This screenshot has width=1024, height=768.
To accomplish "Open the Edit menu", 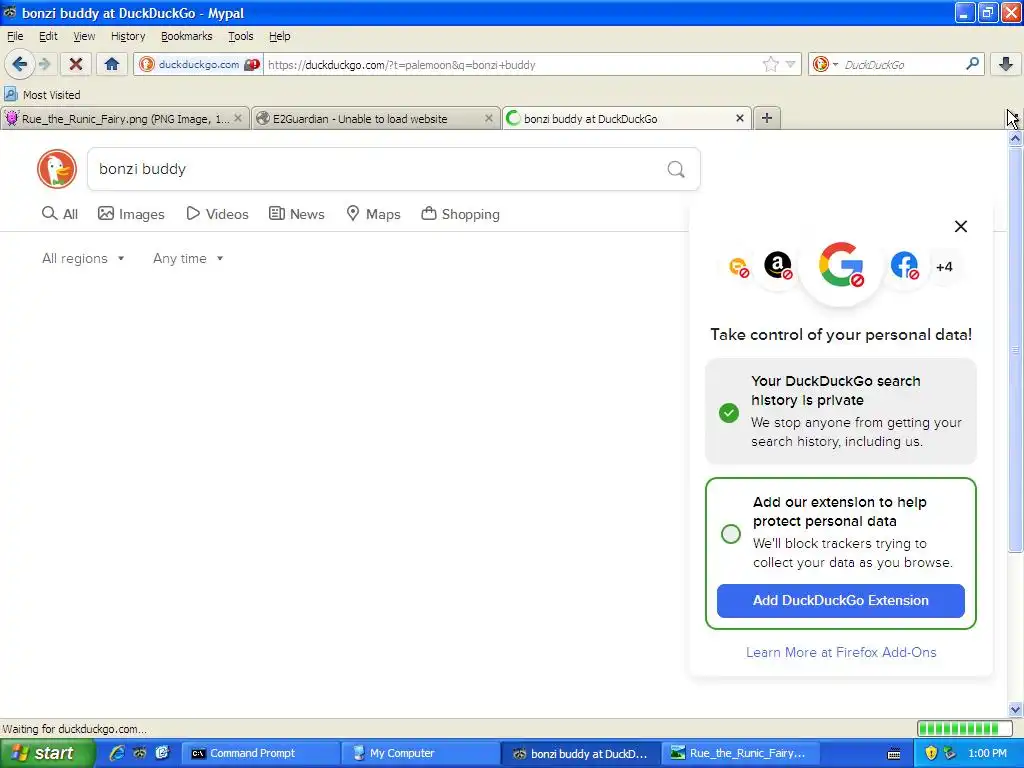I will click(x=48, y=36).
